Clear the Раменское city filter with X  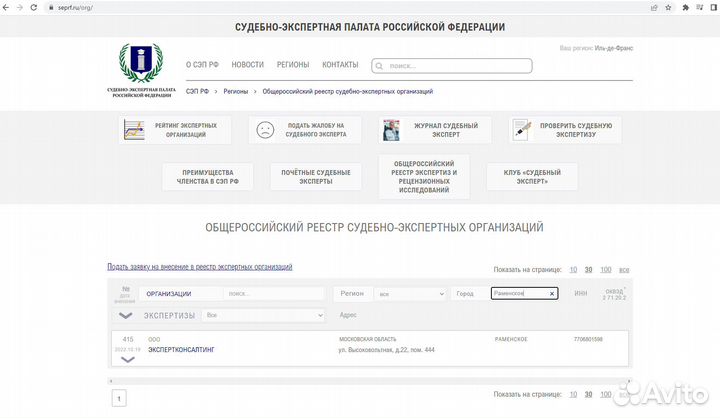pos(552,294)
